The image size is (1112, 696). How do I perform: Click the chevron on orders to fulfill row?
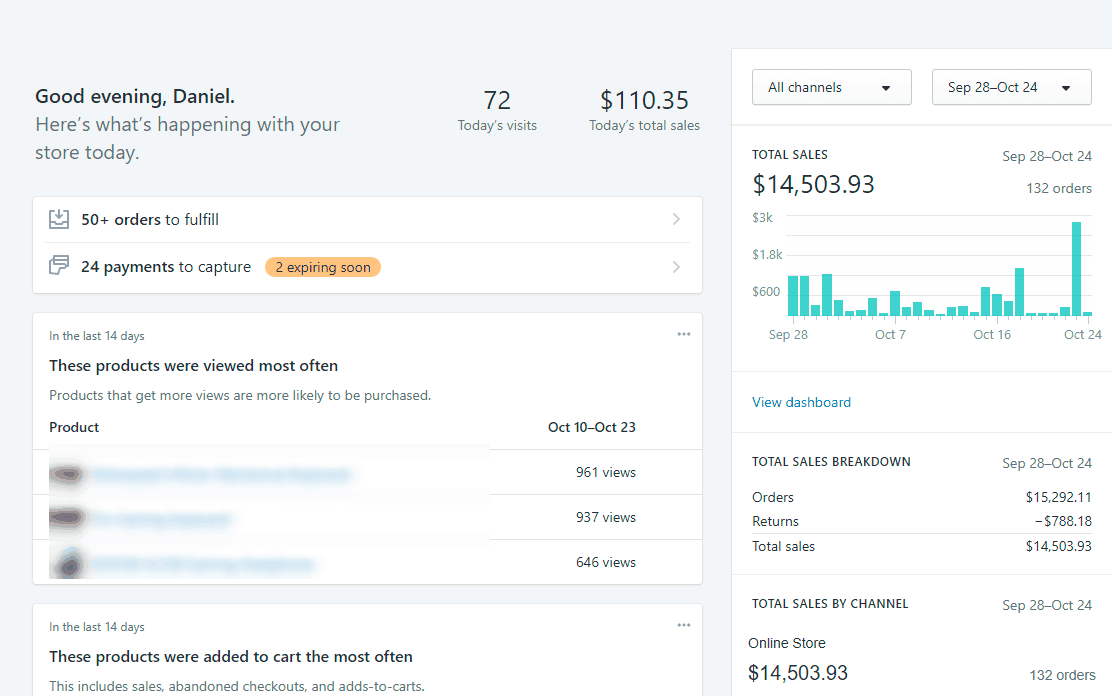[x=676, y=219]
